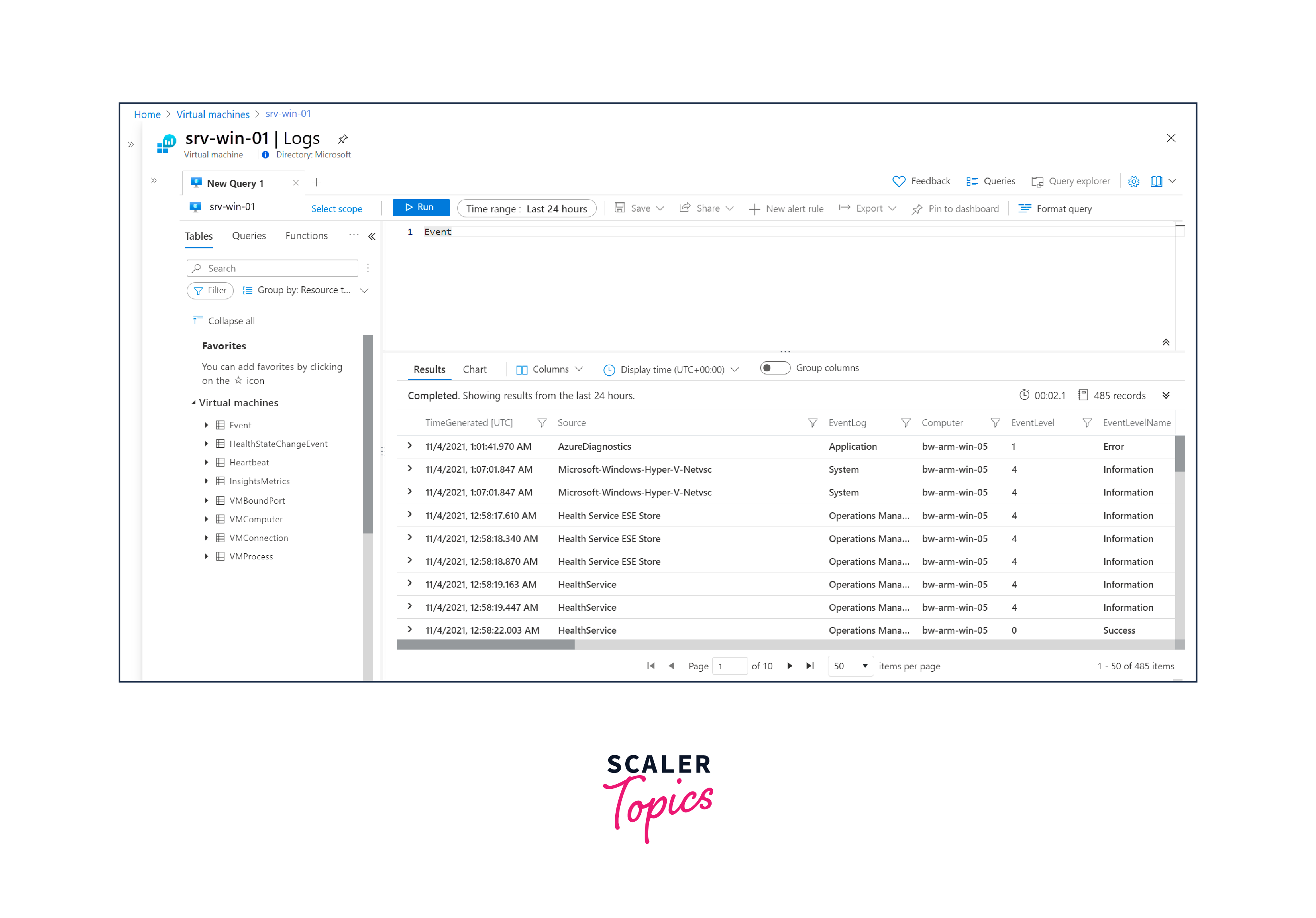
Task: Click Pin to dashboard icon
Action: 917,209
